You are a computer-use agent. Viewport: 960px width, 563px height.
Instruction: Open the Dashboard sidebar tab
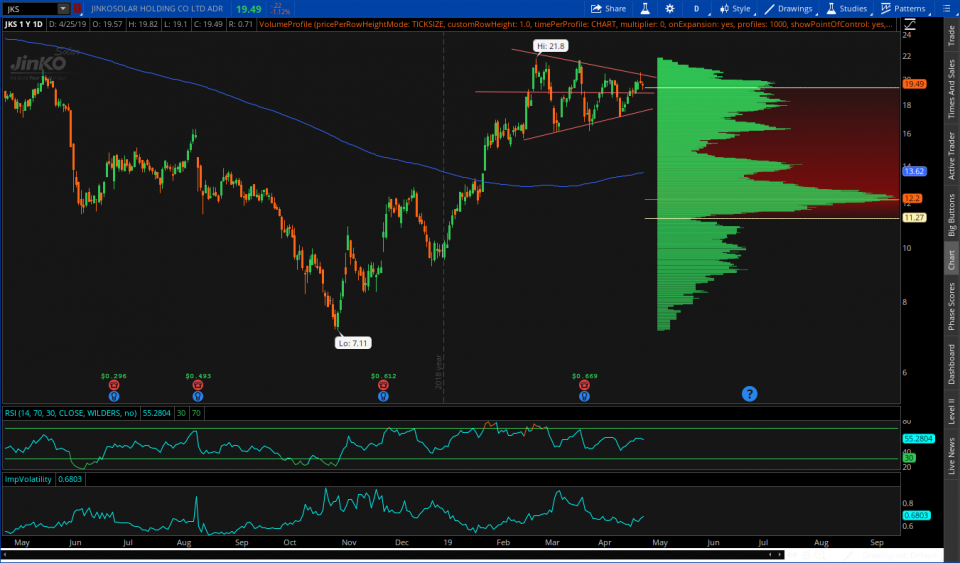click(x=951, y=364)
